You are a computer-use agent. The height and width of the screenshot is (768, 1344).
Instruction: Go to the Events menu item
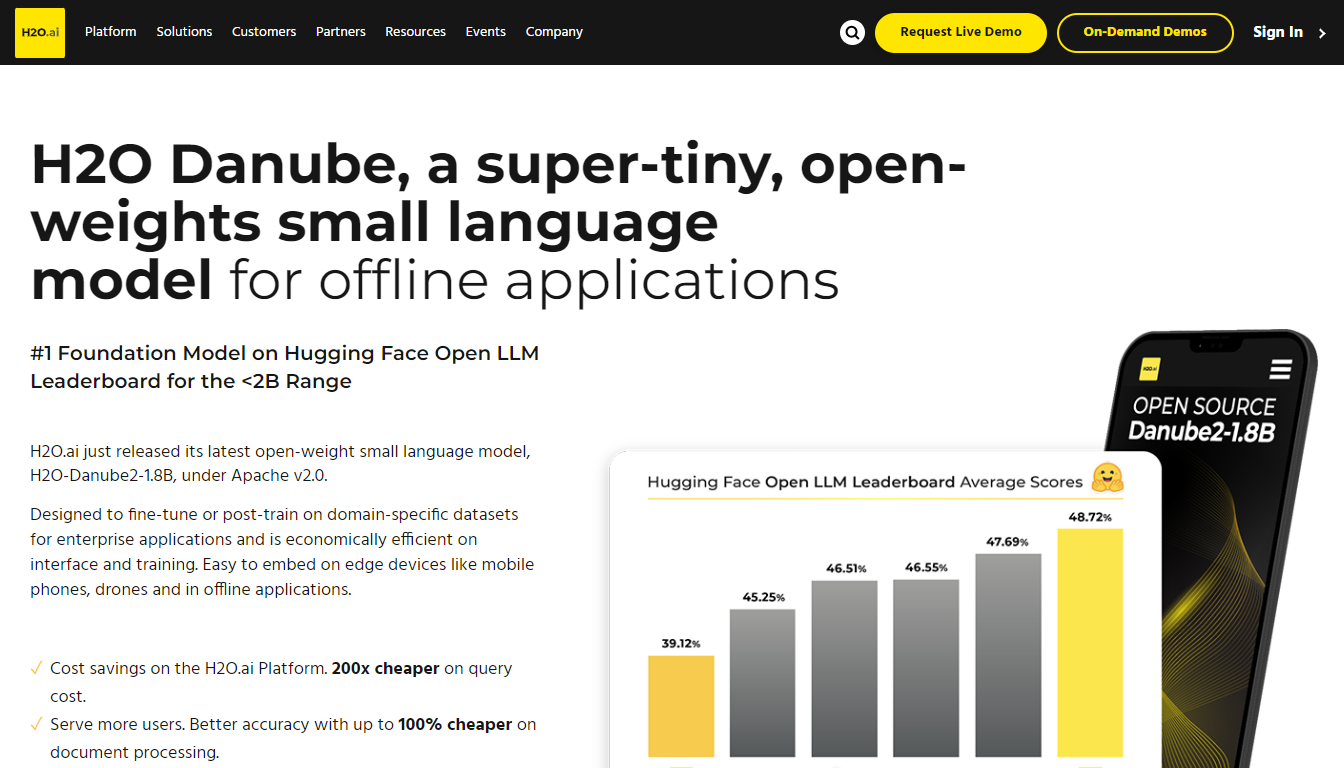485,32
